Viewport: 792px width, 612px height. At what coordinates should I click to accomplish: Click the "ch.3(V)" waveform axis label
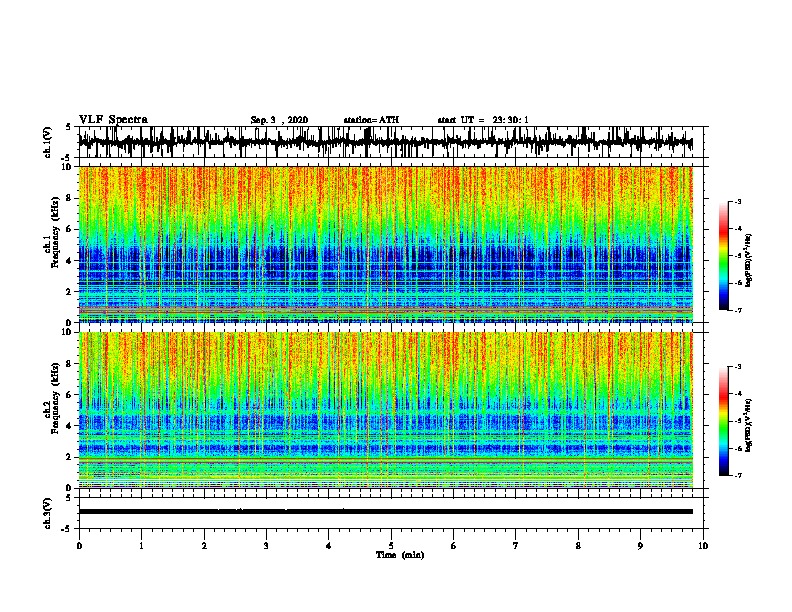[x=48, y=513]
